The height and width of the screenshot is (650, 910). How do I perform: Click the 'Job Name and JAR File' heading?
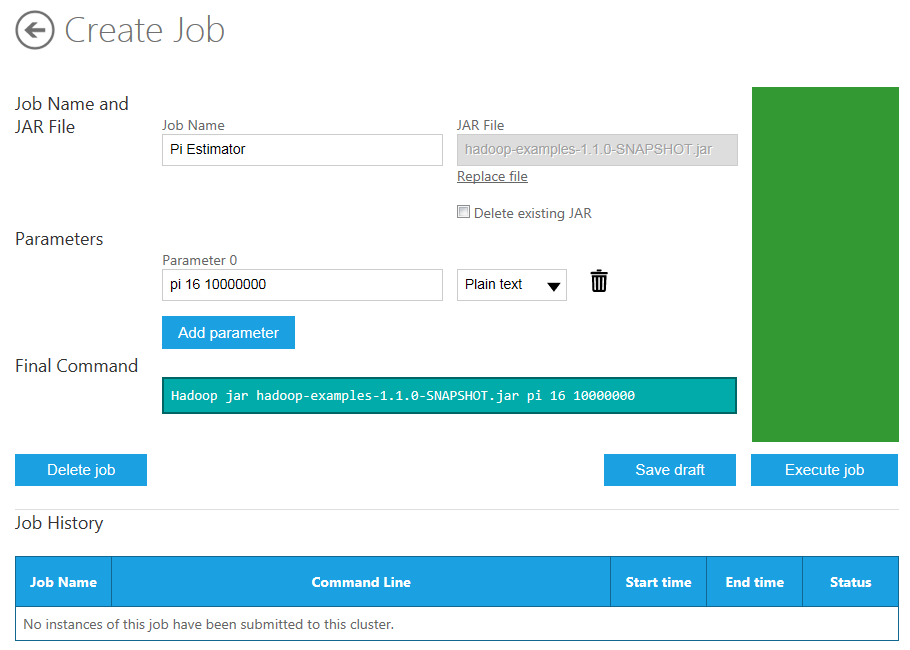pyautogui.click(x=72, y=115)
